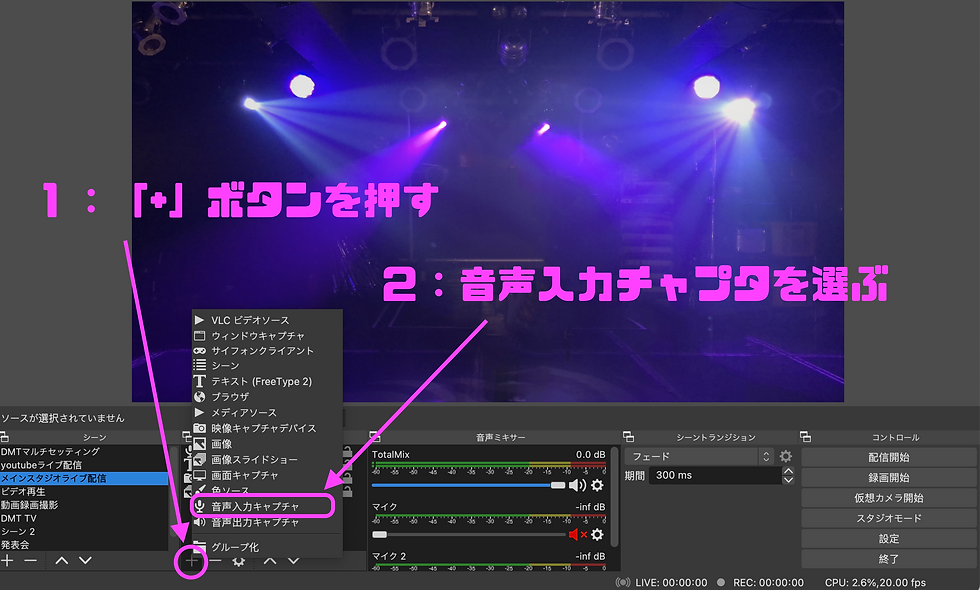This screenshot has height=590, width=980.
Task: Undock the 音声ミキサー panel using its float icon
Action: click(375, 437)
